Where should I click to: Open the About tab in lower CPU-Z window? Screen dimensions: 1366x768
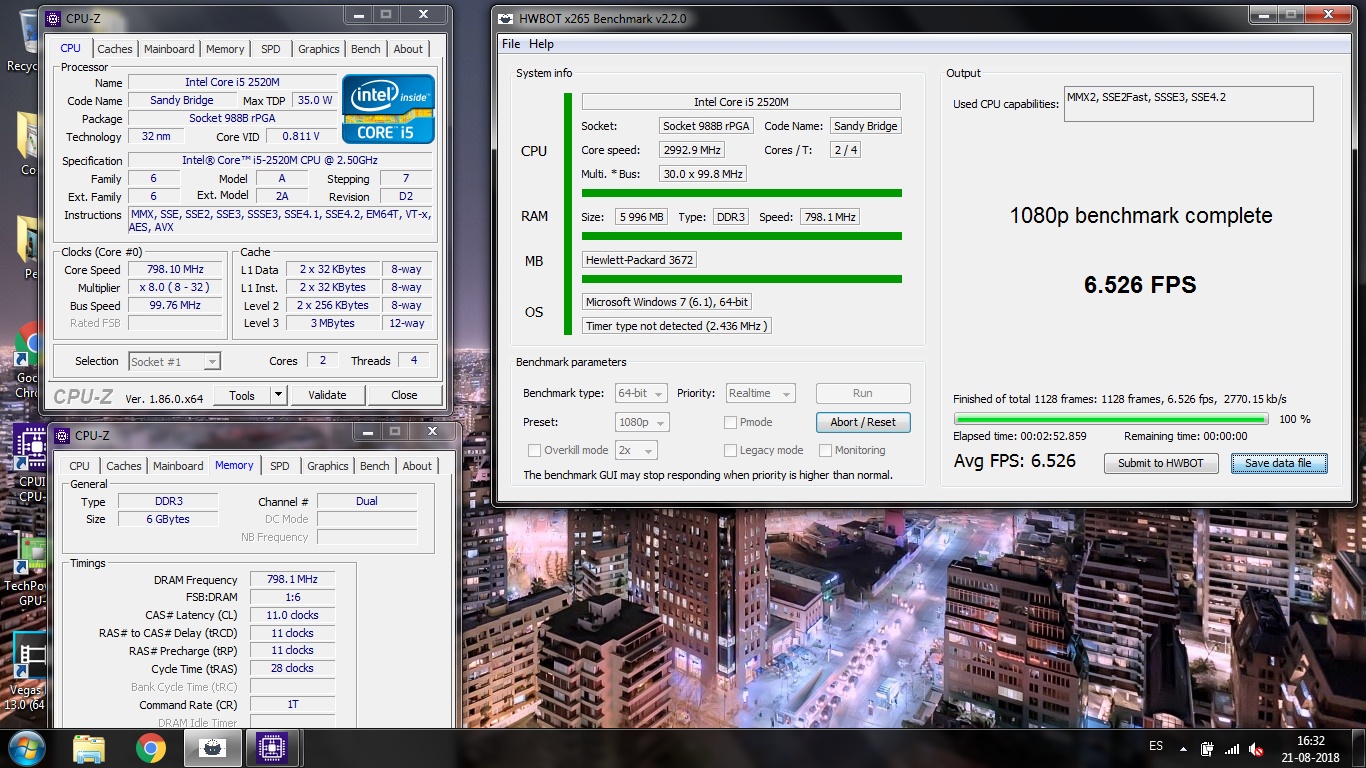(417, 466)
